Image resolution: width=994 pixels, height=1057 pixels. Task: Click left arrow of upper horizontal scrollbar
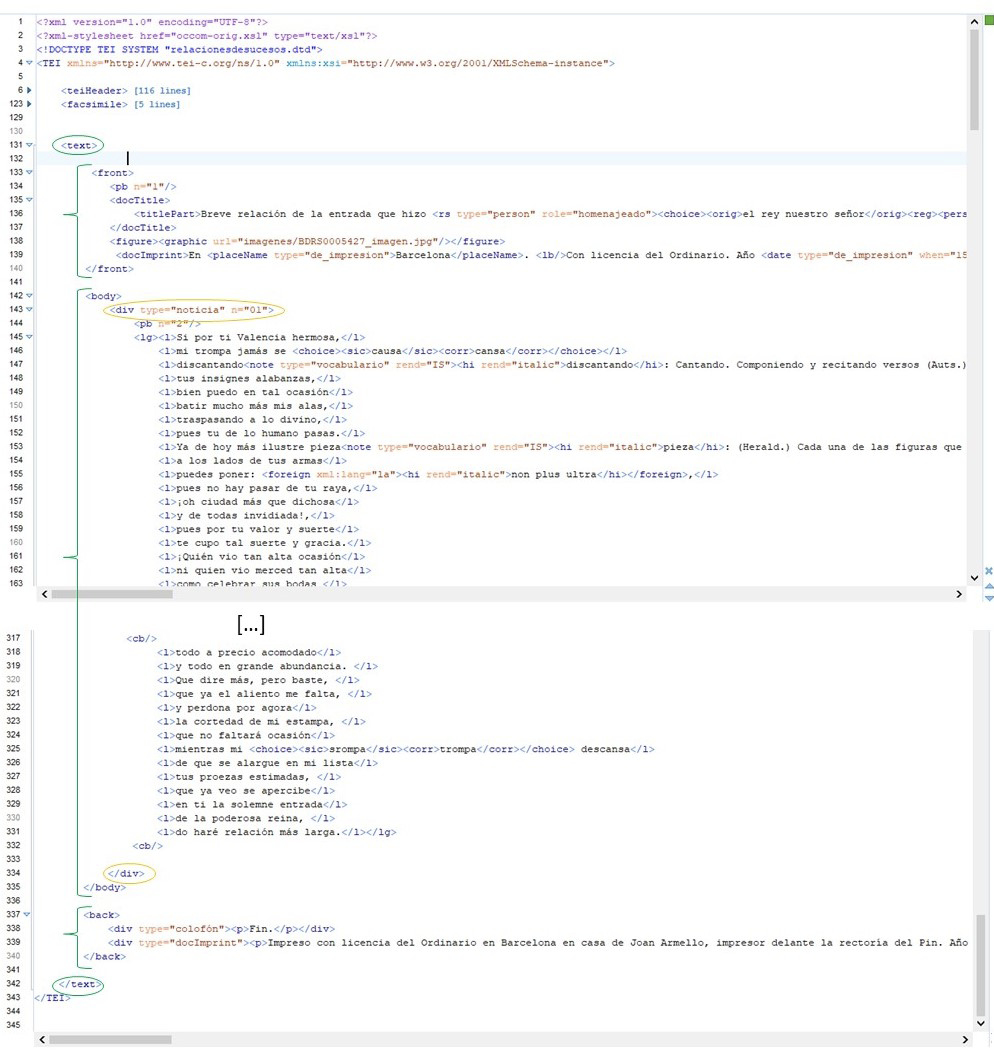tap(44, 594)
